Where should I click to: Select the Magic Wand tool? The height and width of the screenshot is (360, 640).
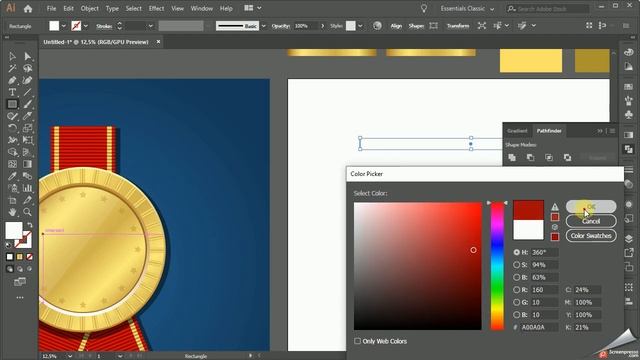click(12, 68)
